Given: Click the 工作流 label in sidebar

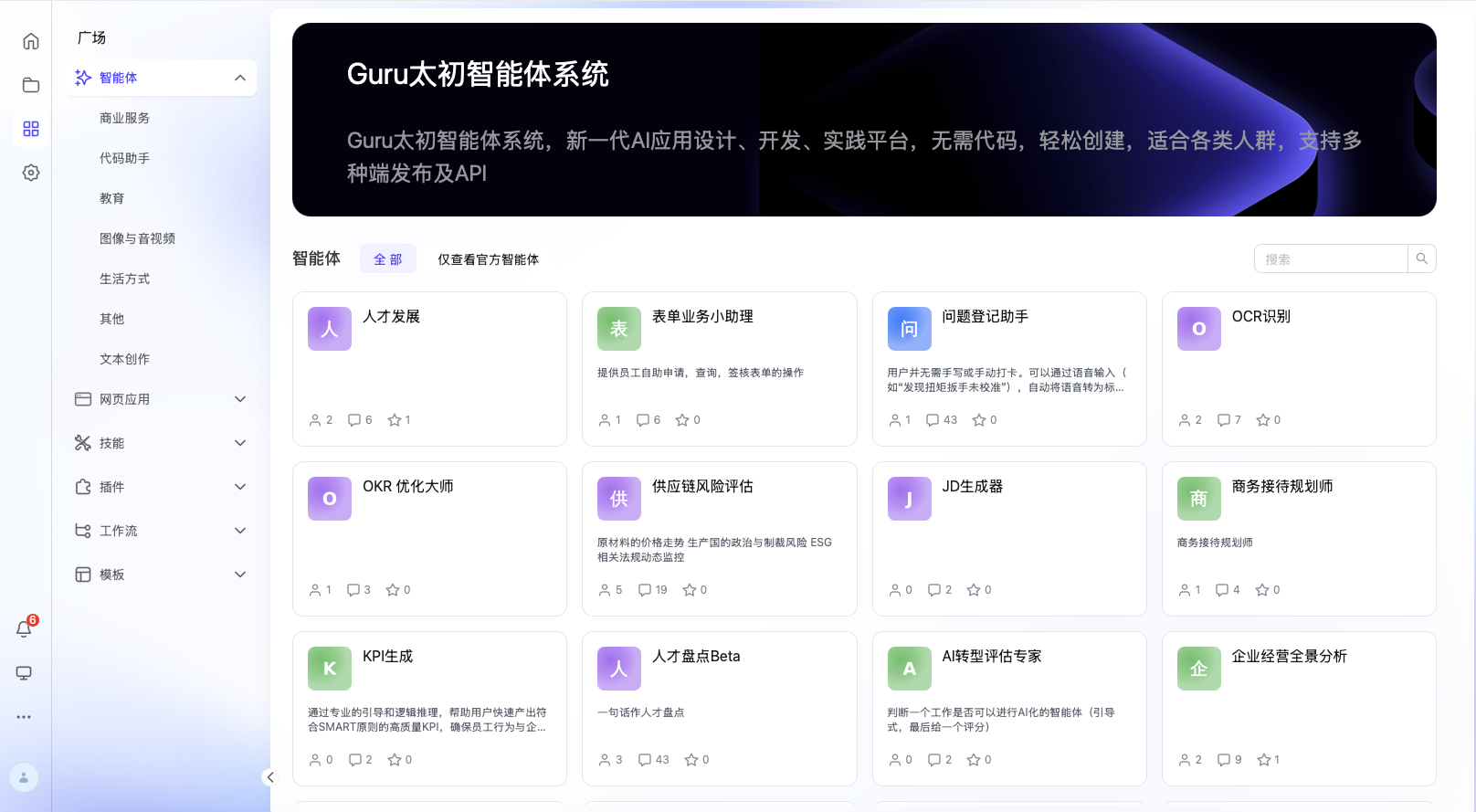Looking at the screenshot, I should [x=119, y=531].
